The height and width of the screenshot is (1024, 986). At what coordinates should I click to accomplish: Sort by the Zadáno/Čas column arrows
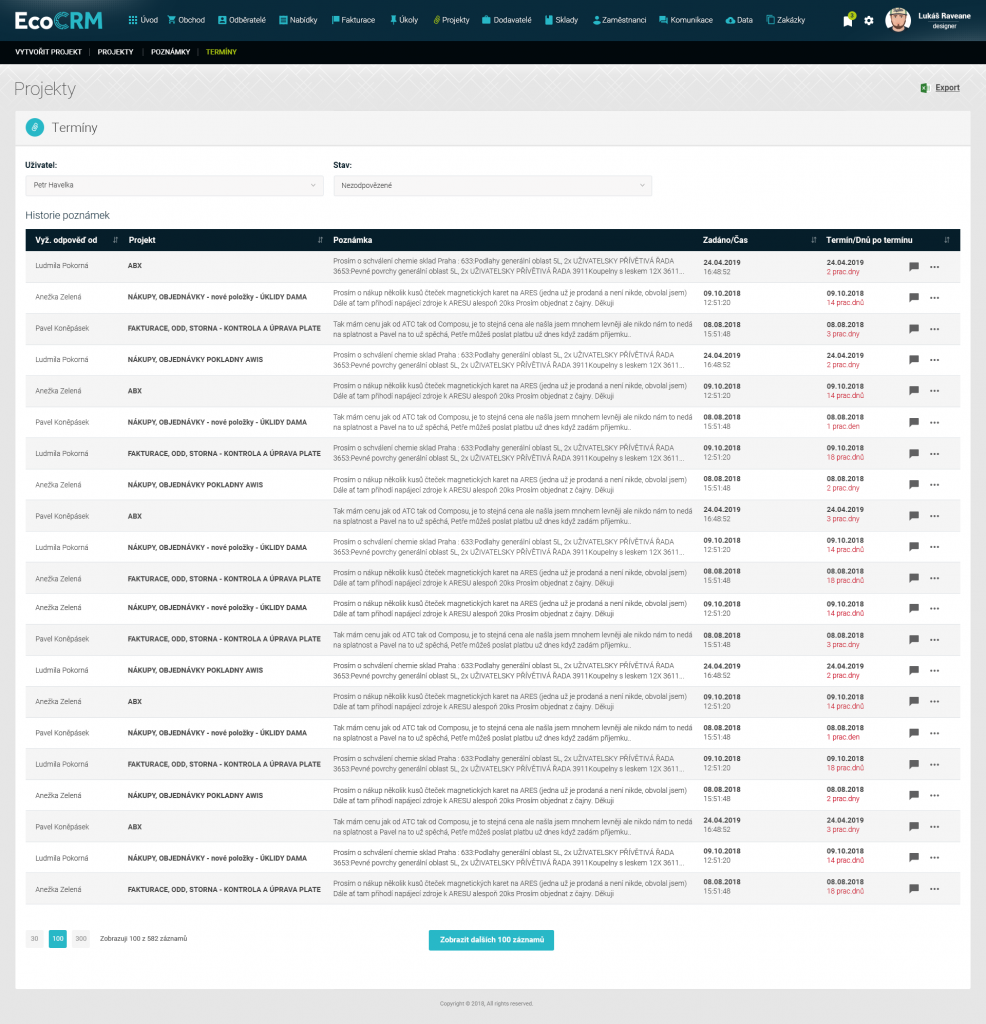pos(814,240)
